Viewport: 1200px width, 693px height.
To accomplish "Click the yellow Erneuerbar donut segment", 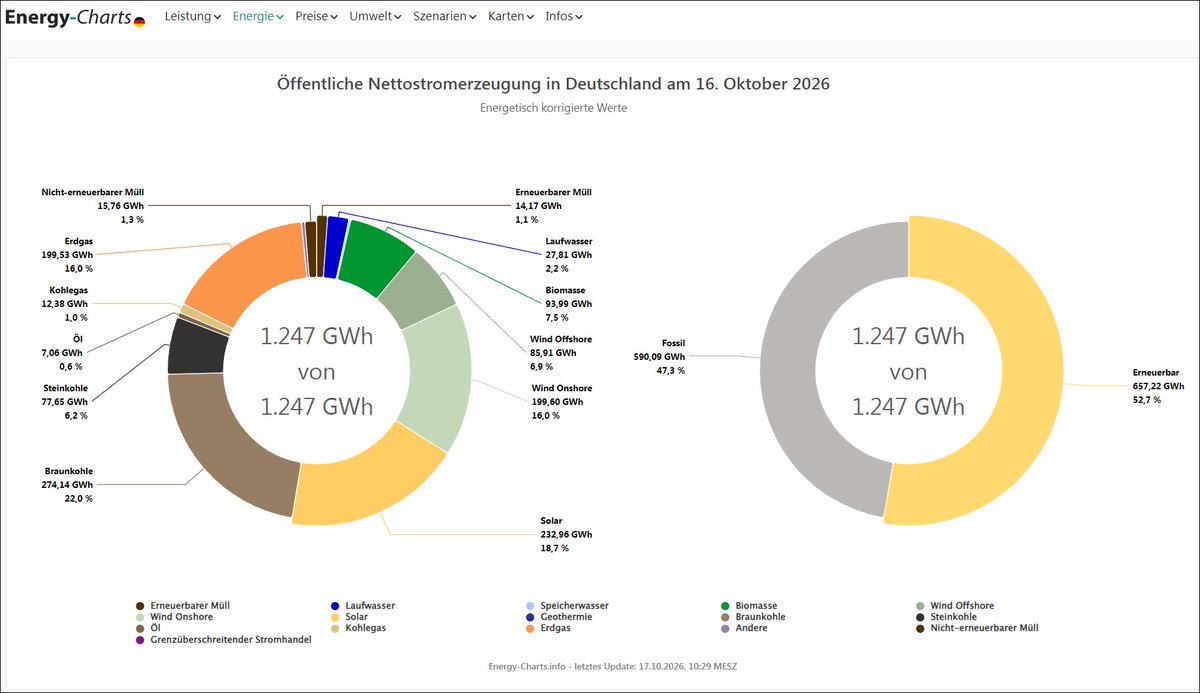I will [x=1030, y=372].
